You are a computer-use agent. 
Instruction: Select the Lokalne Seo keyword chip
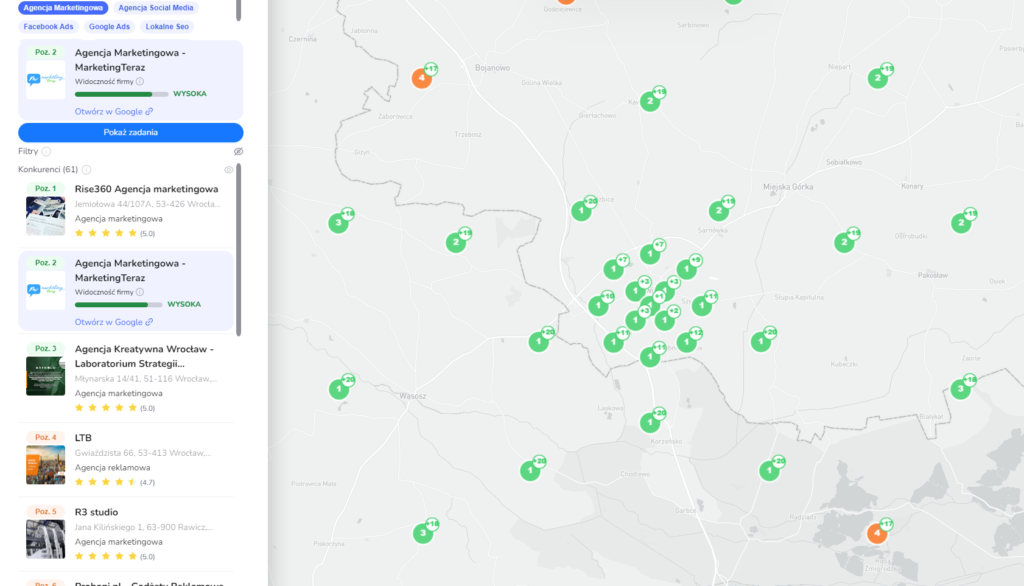click(x=167, y=27)
